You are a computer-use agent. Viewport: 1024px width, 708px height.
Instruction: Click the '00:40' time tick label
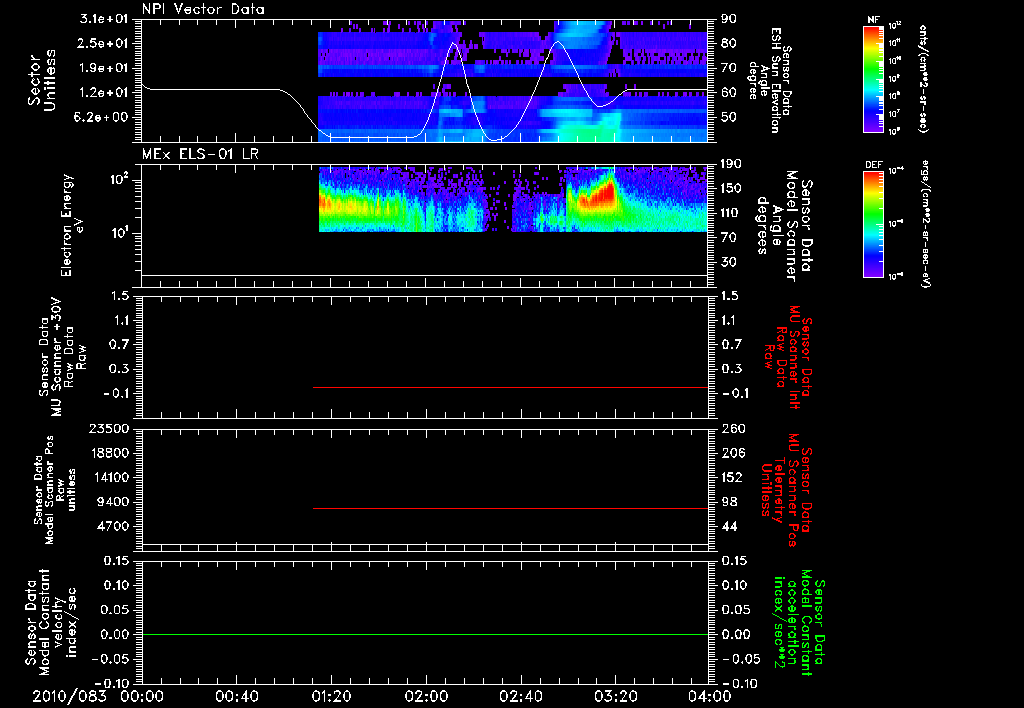coord(236,696)
